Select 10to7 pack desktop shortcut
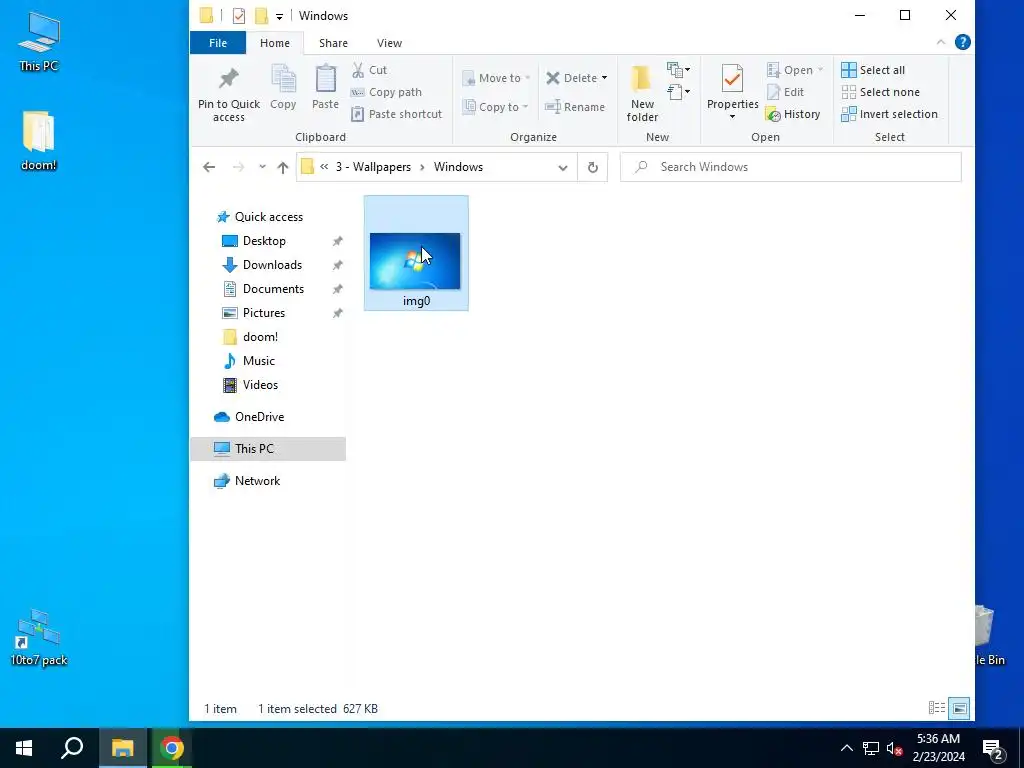Screen dimensions: 1024x768 point(39,637)
